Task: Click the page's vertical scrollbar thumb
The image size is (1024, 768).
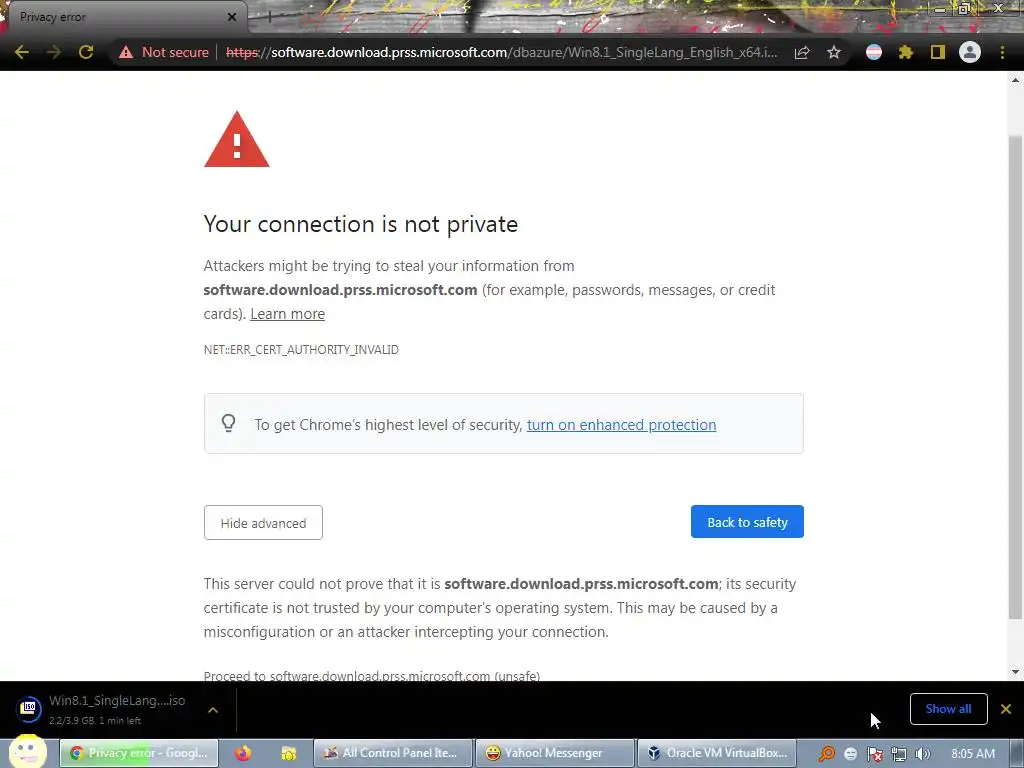Action: (1015, 377)
